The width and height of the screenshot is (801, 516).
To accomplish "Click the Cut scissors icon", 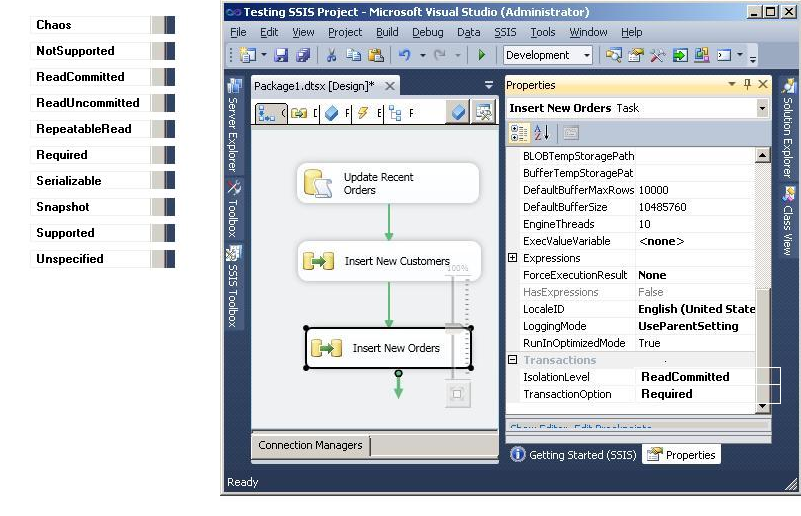I will [x=331, y=55].
